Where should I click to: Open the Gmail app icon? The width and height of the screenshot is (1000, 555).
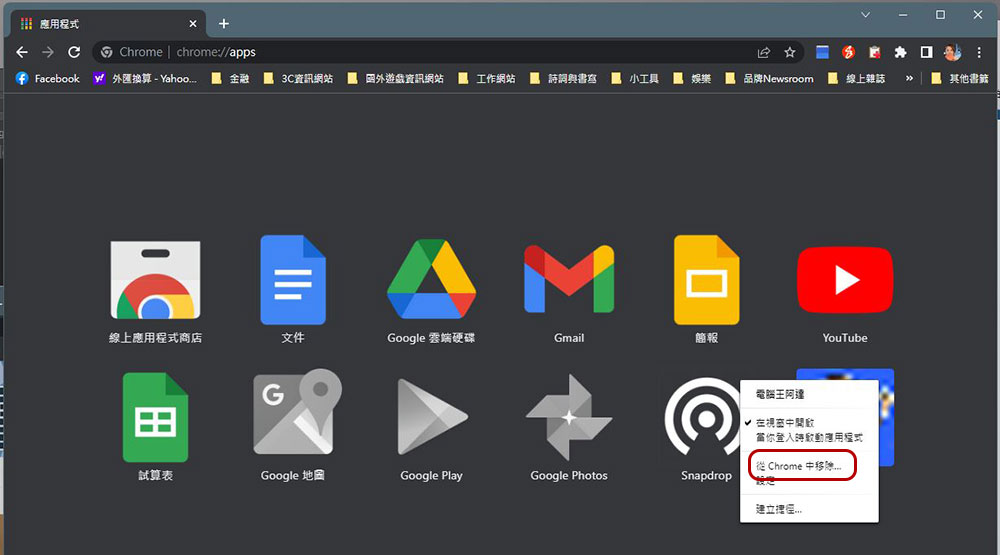pyautogui.click(x=569, y=281)
